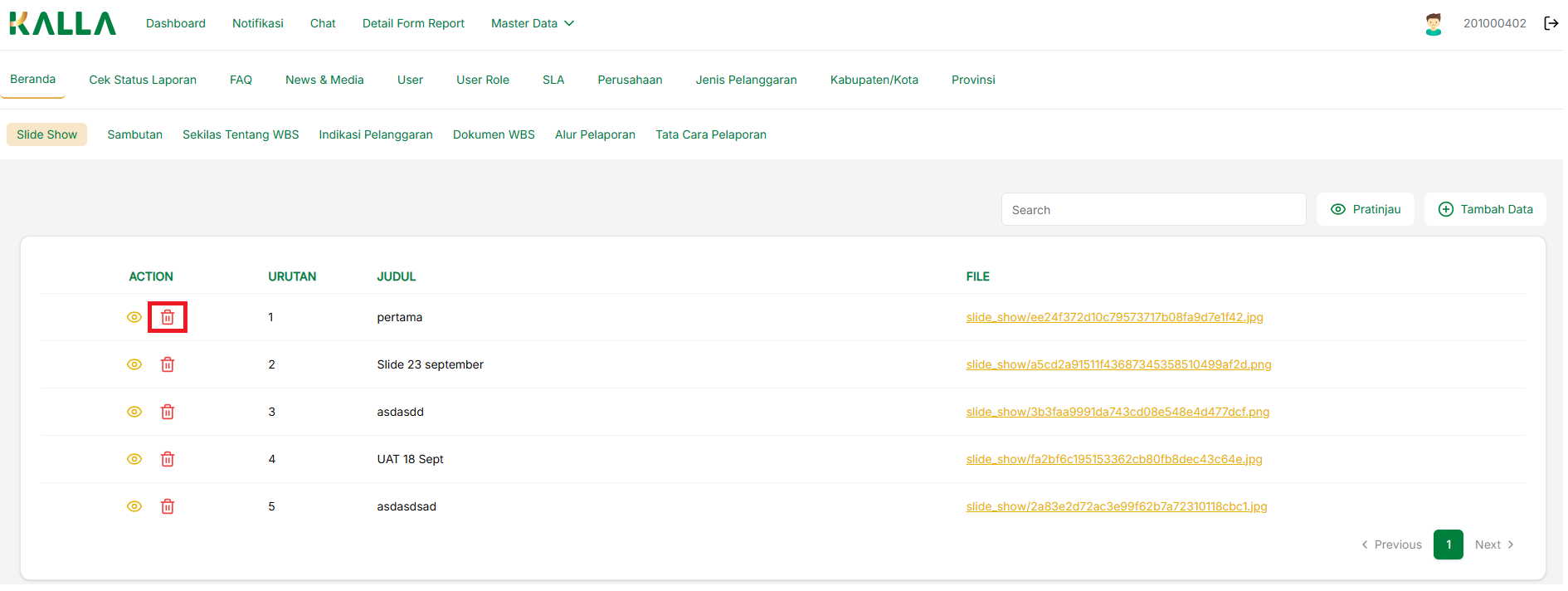Remove the 'asdasdsad' slide via trash icon
This screenshot has height=591, width=1568.
pos(168,506)
